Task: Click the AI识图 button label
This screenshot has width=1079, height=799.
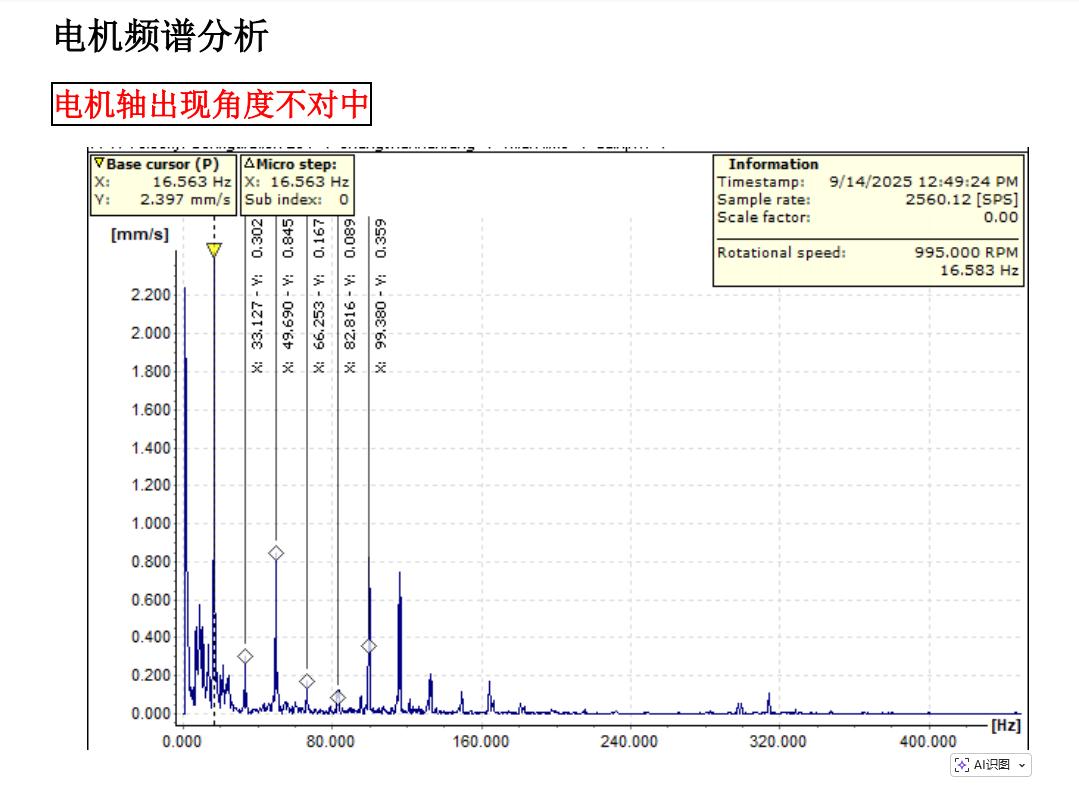Action: (992, 765)
